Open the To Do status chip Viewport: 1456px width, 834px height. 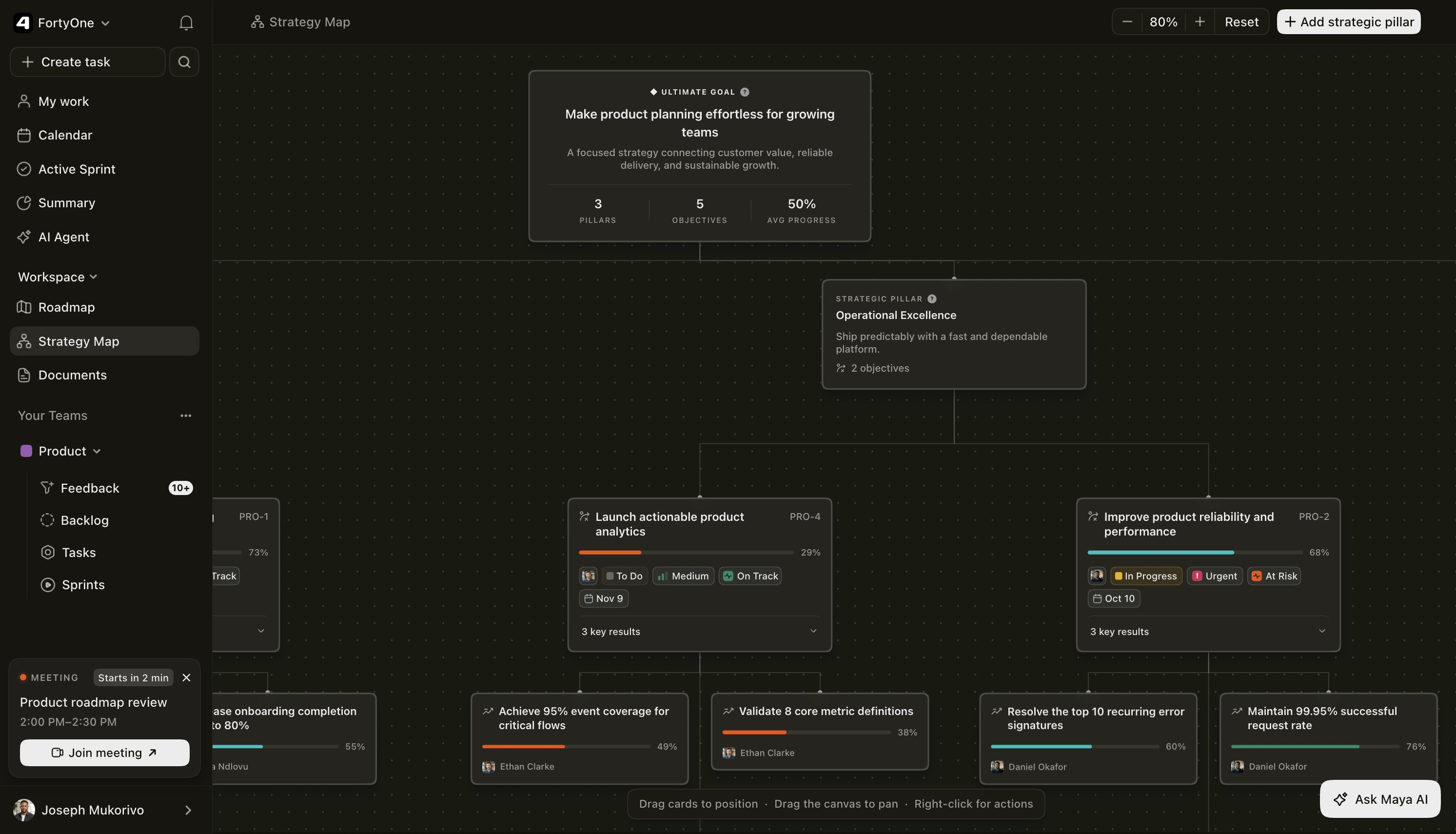coord(625,576)
